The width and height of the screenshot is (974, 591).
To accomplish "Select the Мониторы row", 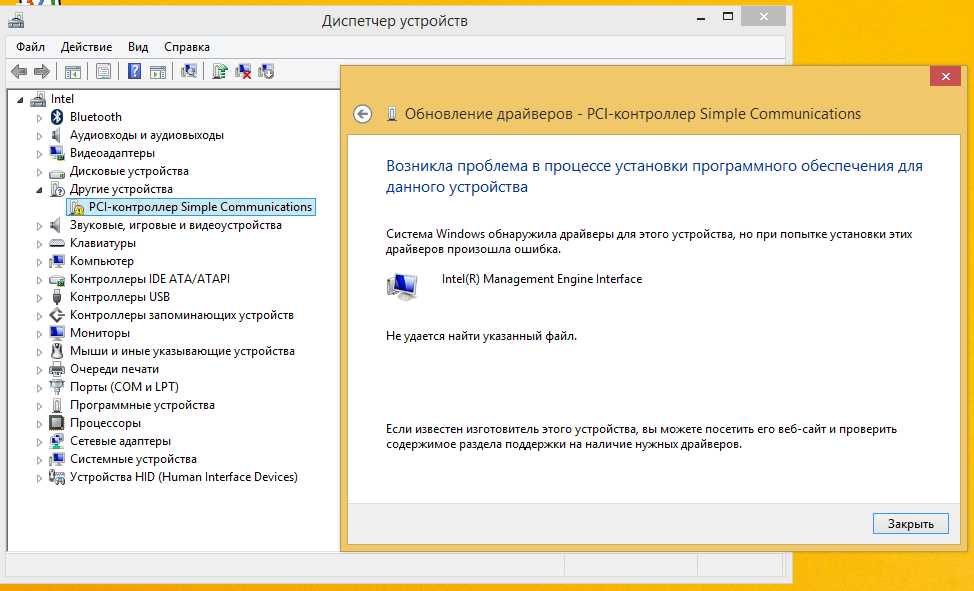I will [x=100, y=333].
